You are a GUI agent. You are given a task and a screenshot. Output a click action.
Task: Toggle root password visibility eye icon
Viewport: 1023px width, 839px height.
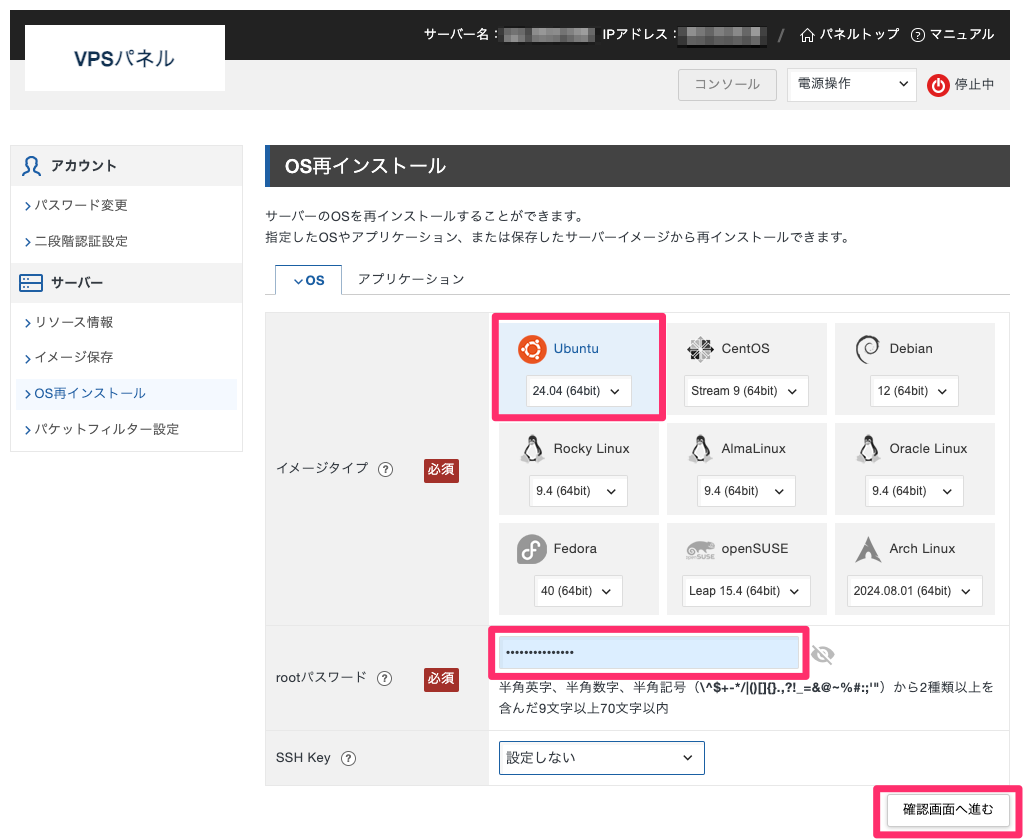pos(822,654)
